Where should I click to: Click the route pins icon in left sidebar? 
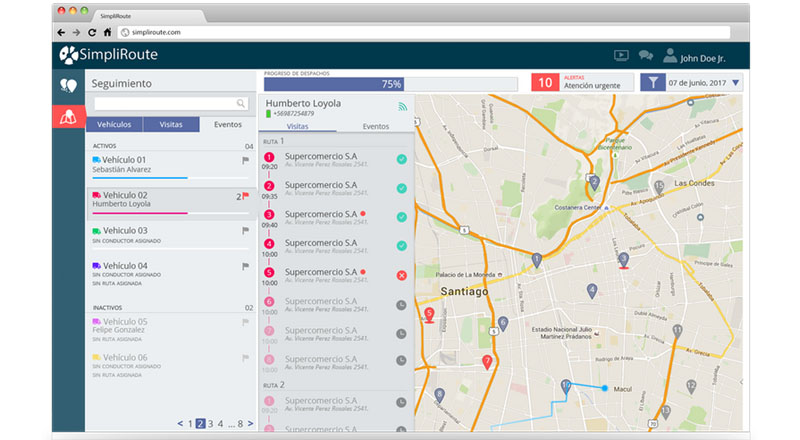click(x=69, y=85)
